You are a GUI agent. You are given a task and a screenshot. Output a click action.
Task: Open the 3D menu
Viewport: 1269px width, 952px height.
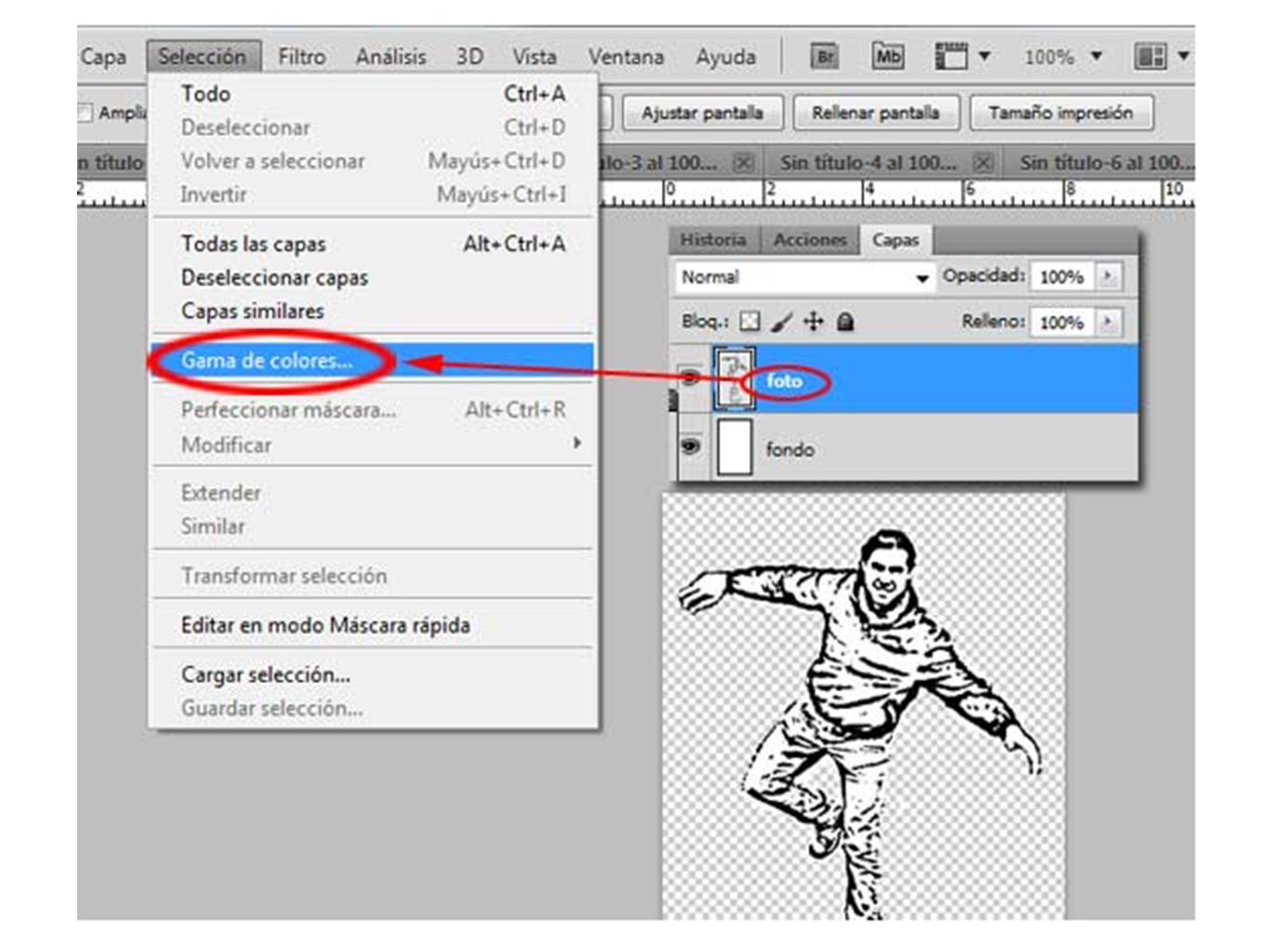coord(469,57)
